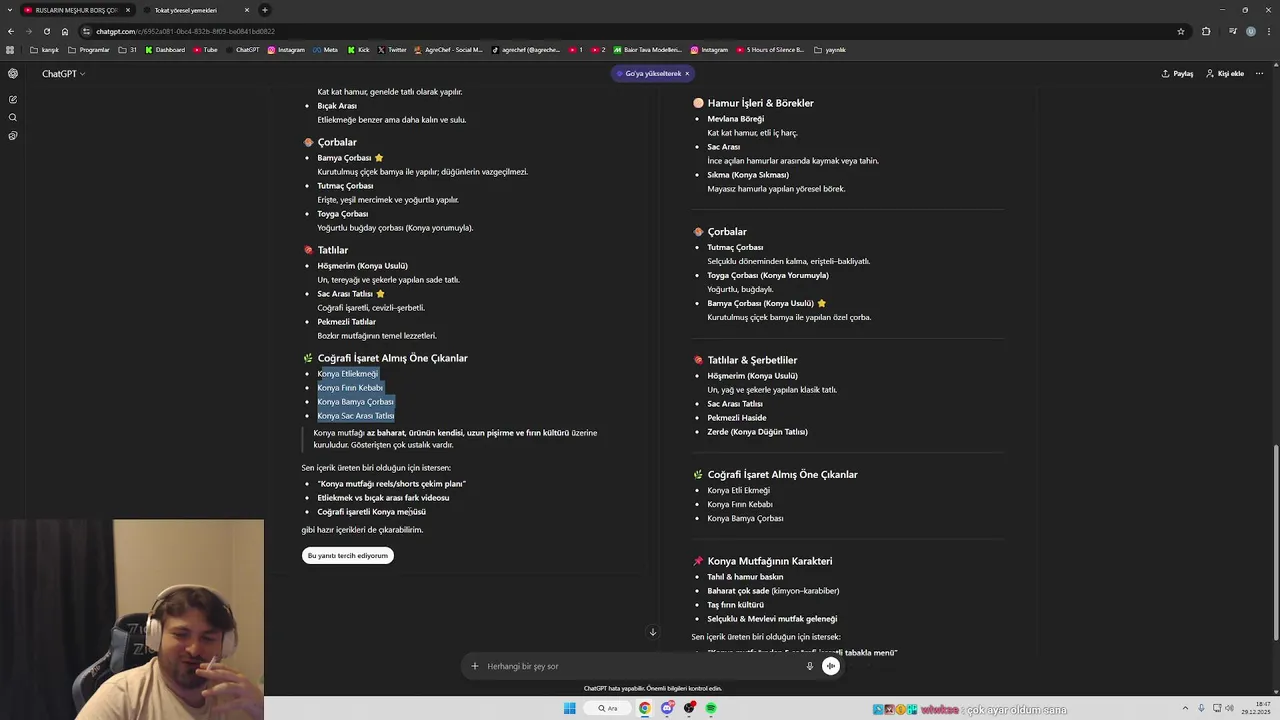Open the apps grid in bookmarks bar
Viewport: 1280px width, 720px height.
(10, 50)
